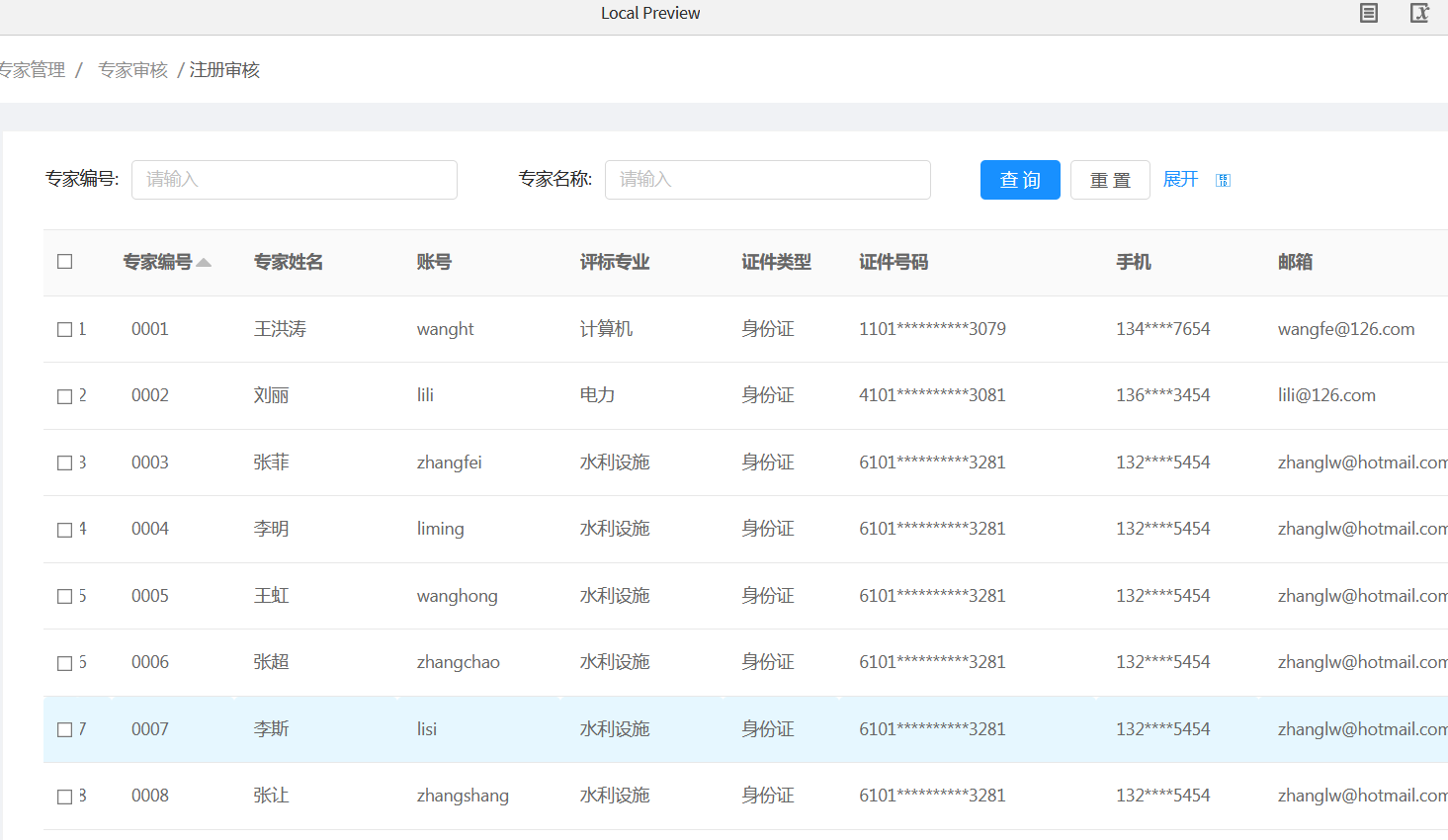Viewport: 1448px width, 840px height.
Task: Click the account name zhangchao
Action: point(458,662)
